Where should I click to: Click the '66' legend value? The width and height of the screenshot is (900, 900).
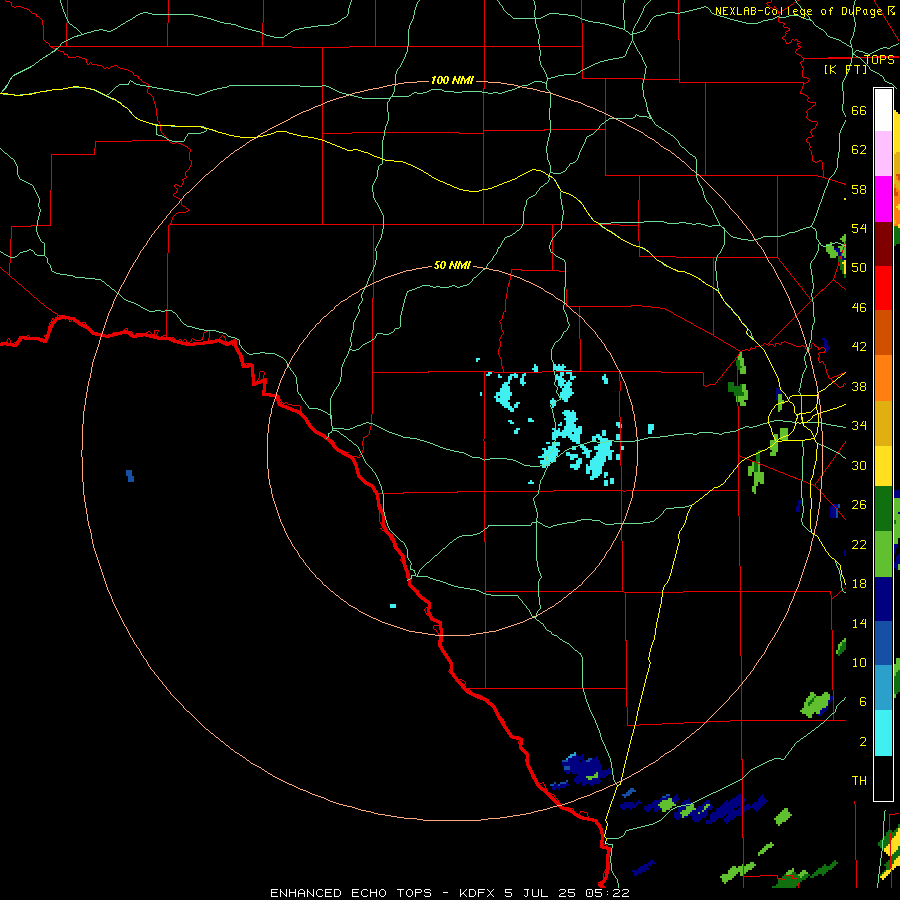(x=859, y=110)
